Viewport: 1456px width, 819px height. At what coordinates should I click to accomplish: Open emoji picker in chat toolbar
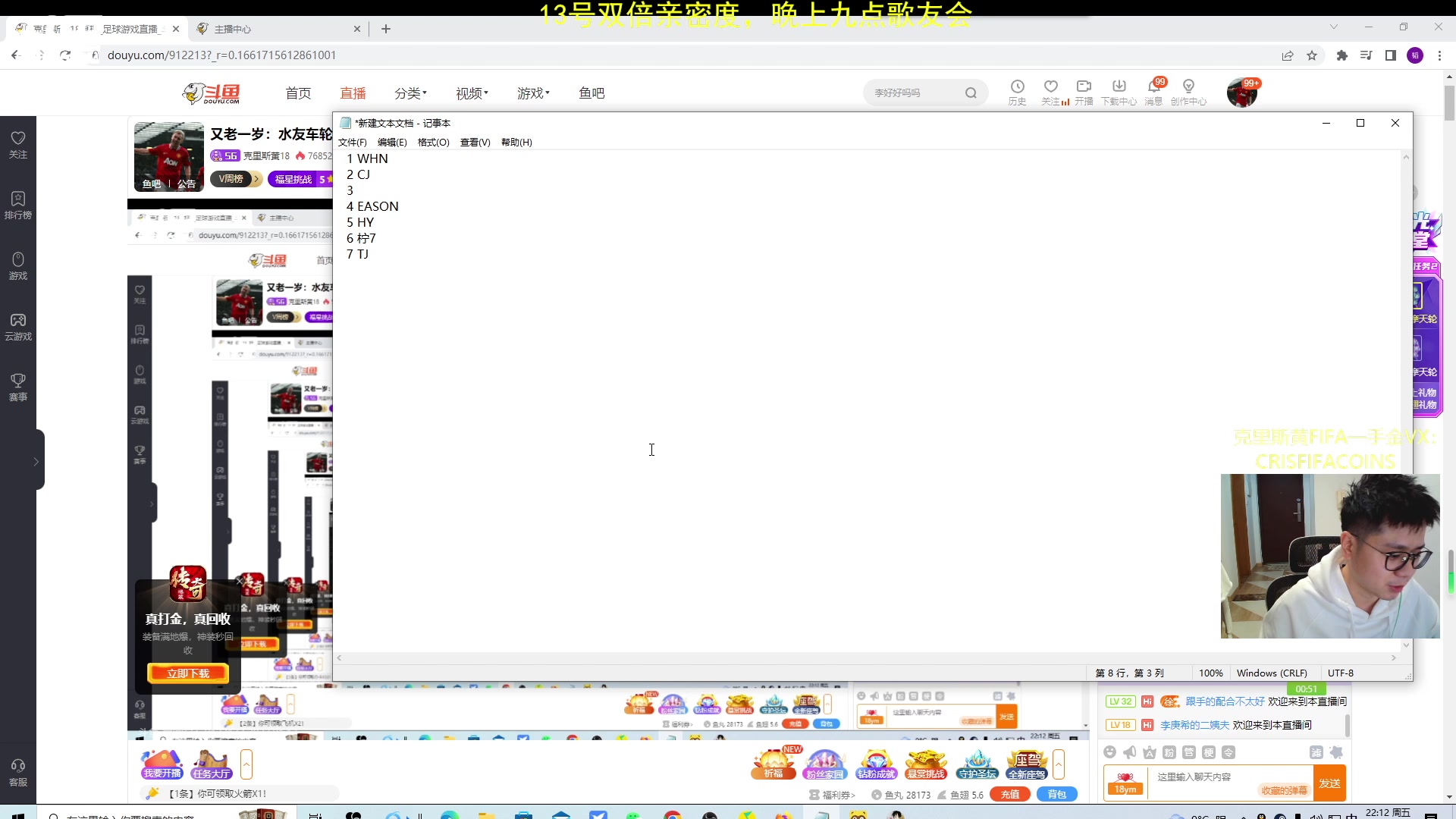click(1110, 752)
